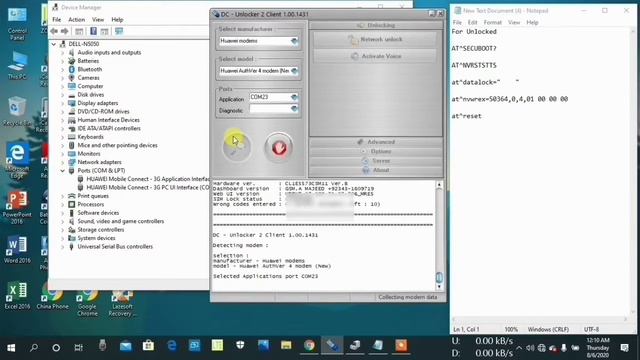Select Excel 2016 desktop icon
640x360 pixels.
point(17,296)
